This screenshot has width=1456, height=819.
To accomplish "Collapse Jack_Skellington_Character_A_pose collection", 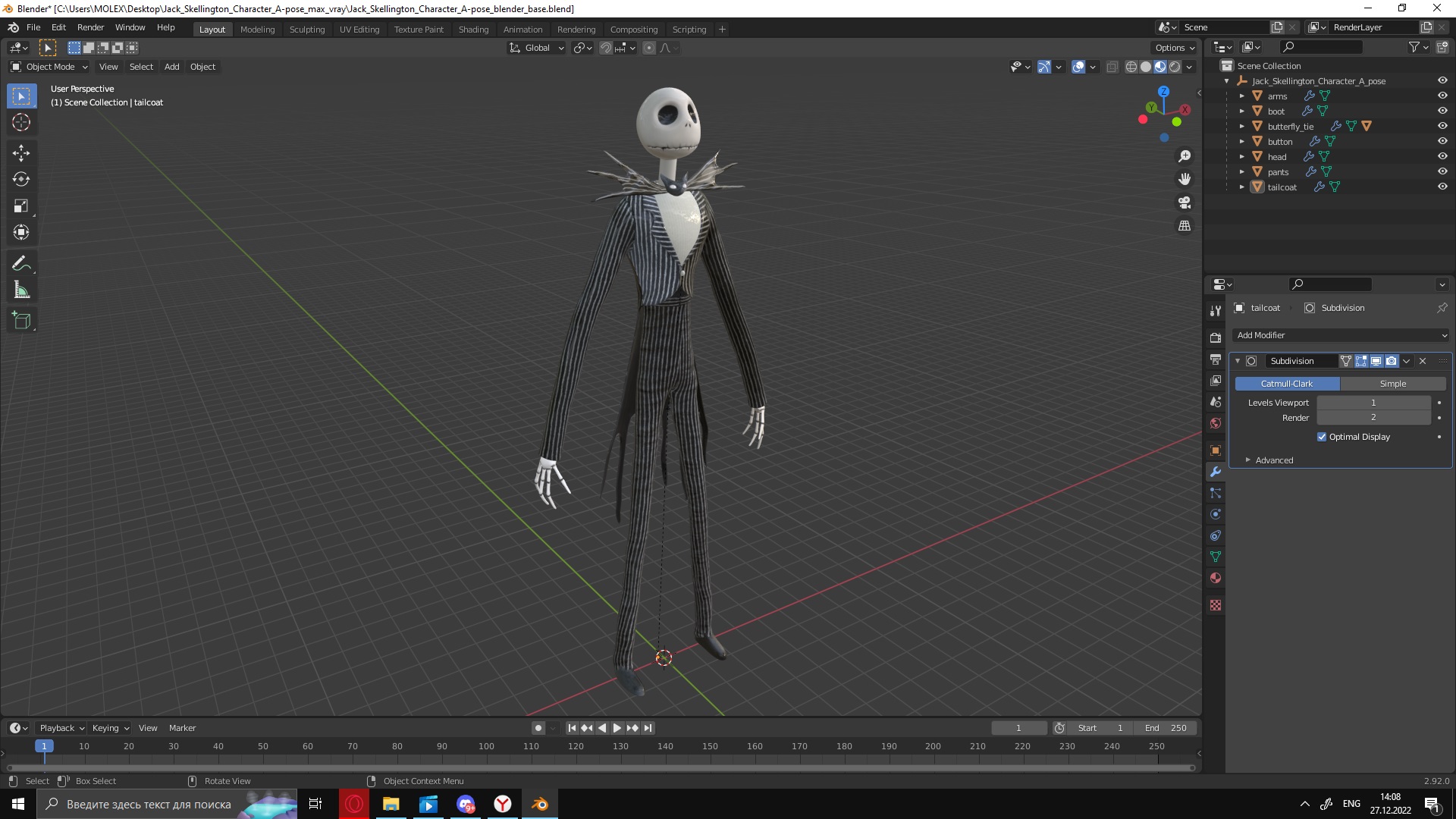I will (1227, 81).
